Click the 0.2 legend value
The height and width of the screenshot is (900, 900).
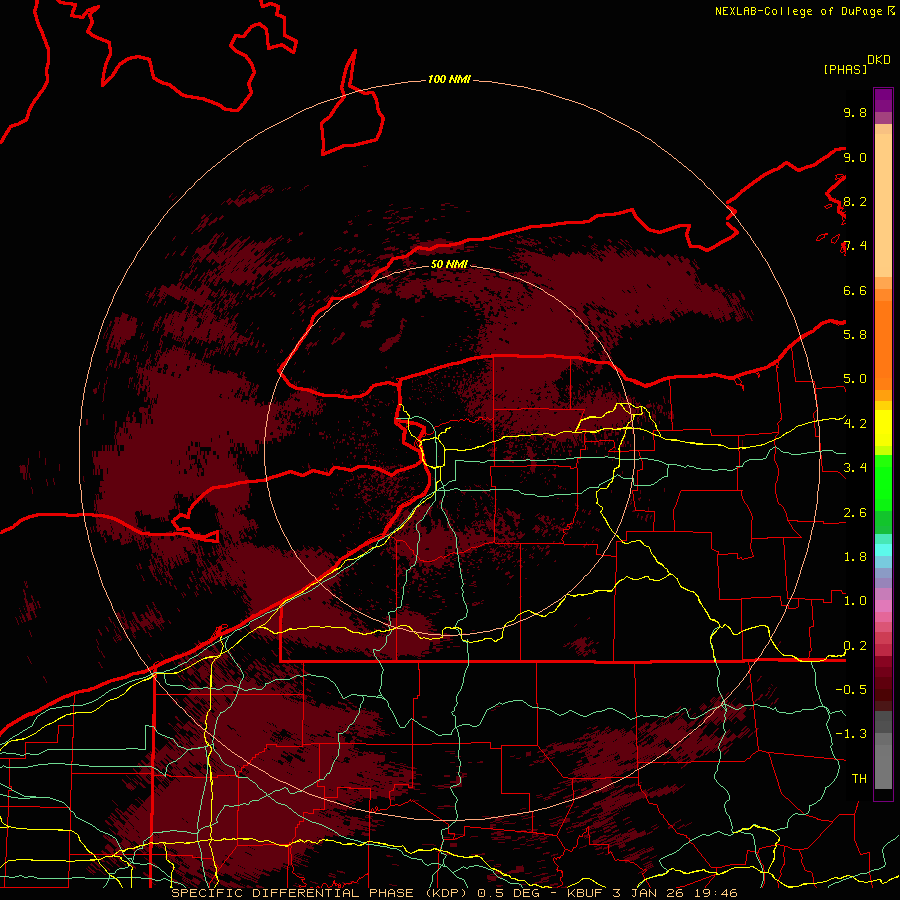(855, 646)
